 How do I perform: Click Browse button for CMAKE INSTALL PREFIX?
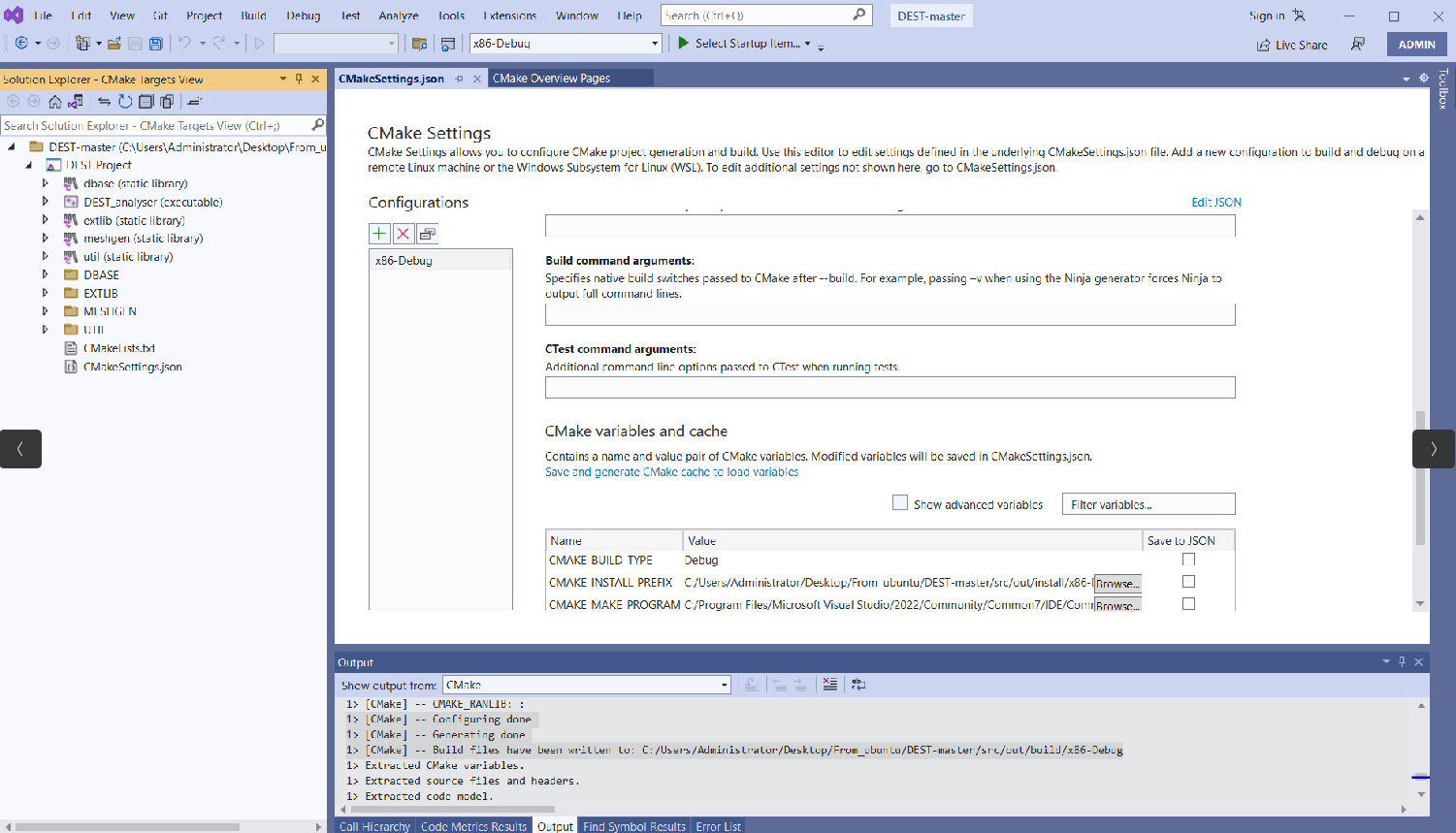[1117, 583]
